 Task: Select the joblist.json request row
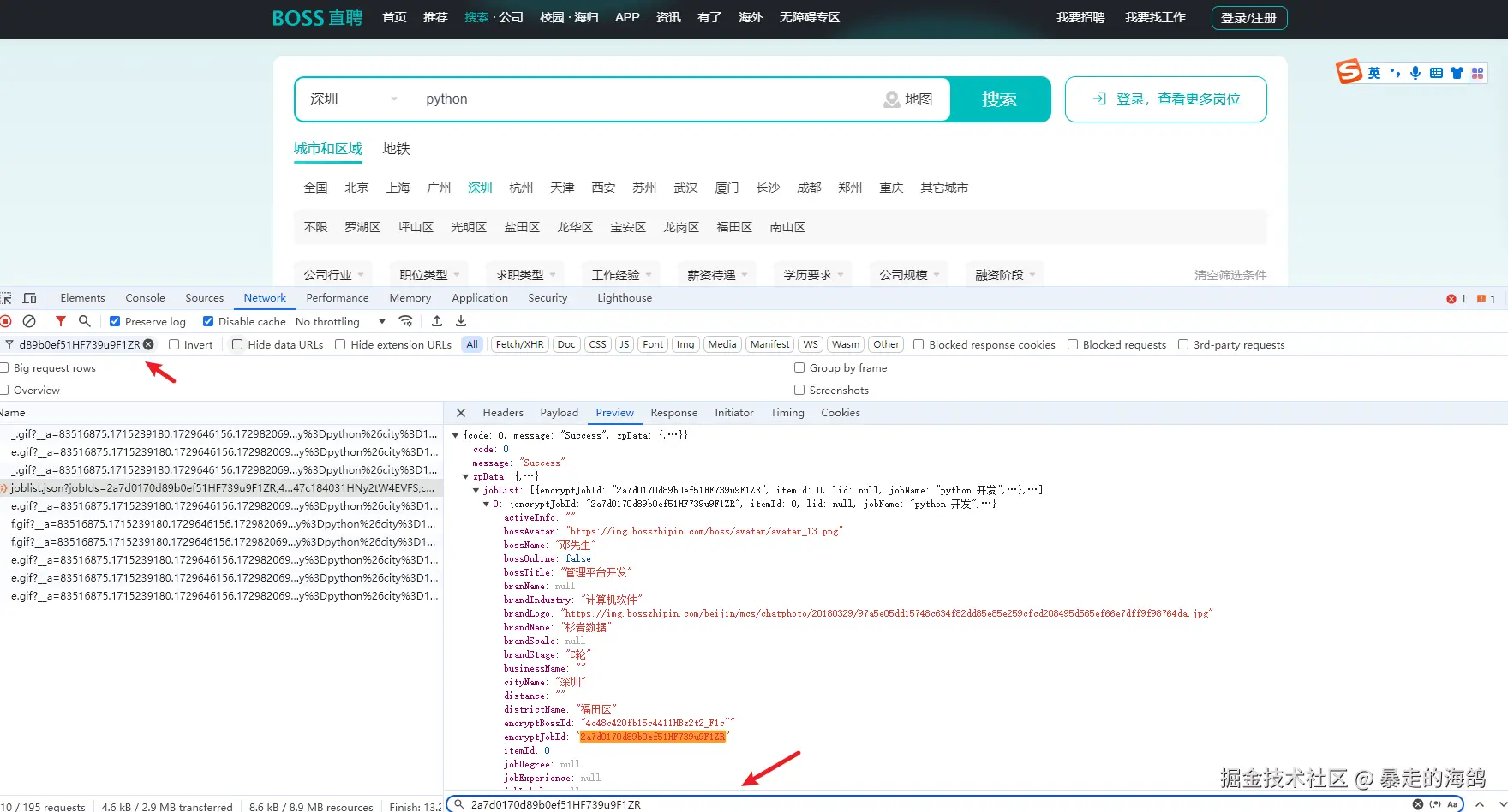tap(221, 488)
